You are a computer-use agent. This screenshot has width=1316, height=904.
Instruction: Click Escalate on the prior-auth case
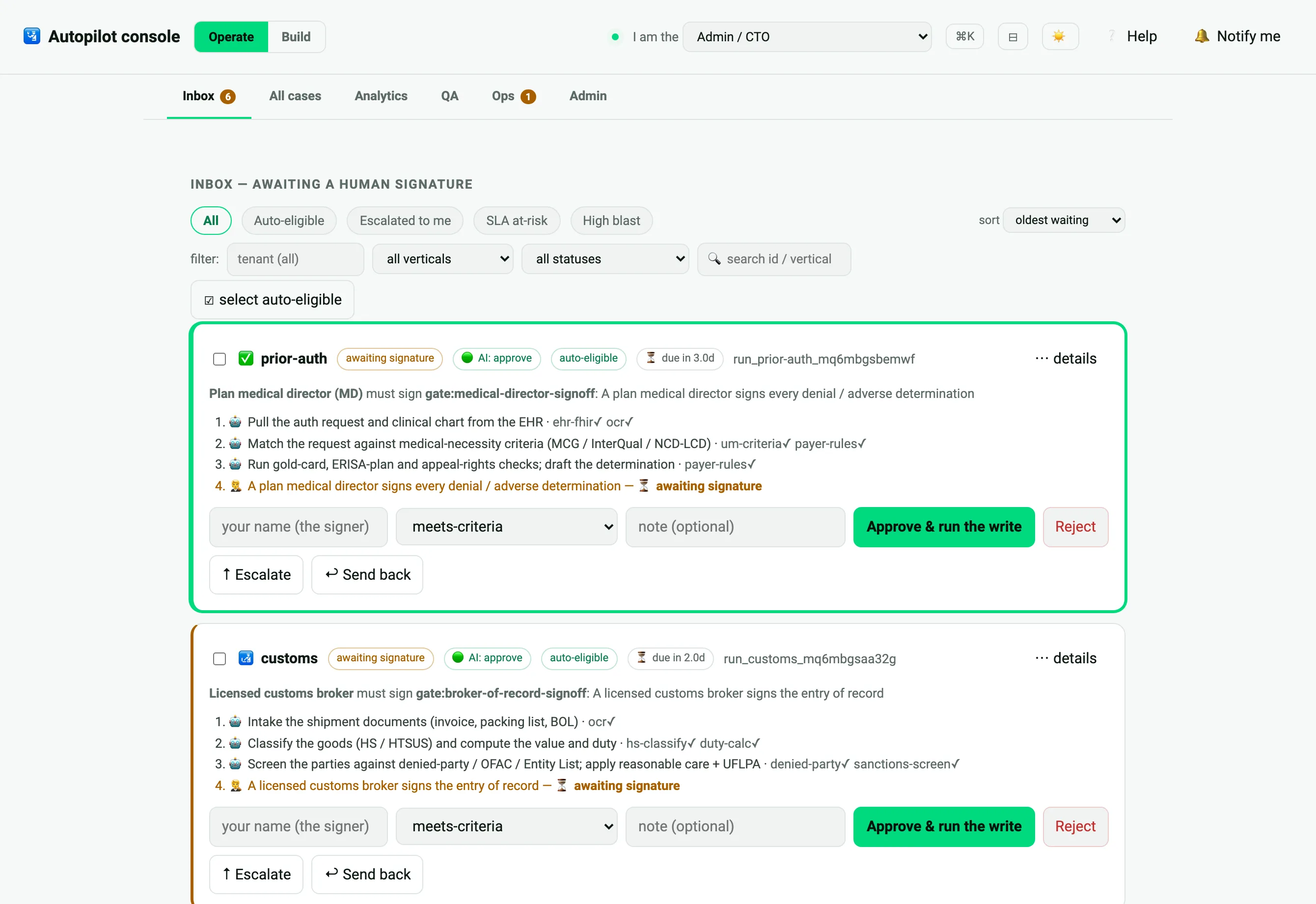[x=256, y=574]
